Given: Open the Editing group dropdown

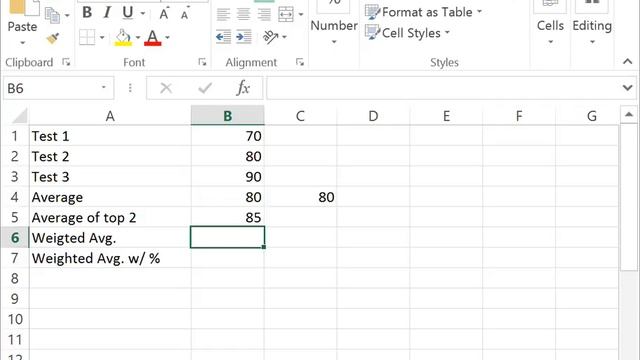Looking at the screenshot, I should pos(592,42).
